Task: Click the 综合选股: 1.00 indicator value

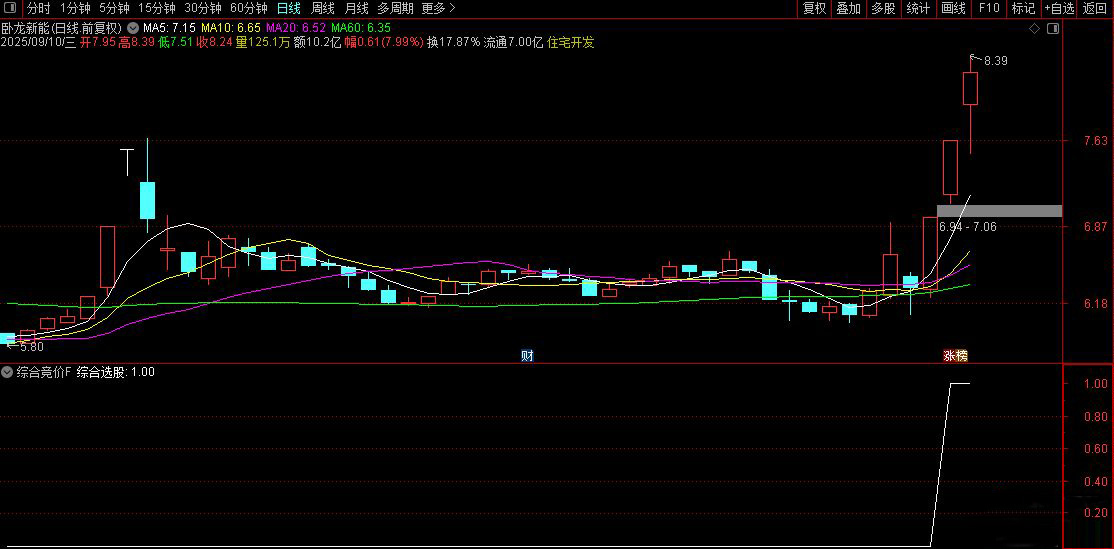Action: pyautogui.click(x=115, y=371)
